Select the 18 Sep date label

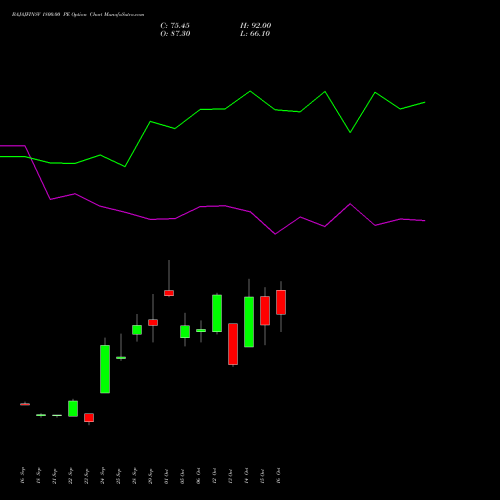39,476
